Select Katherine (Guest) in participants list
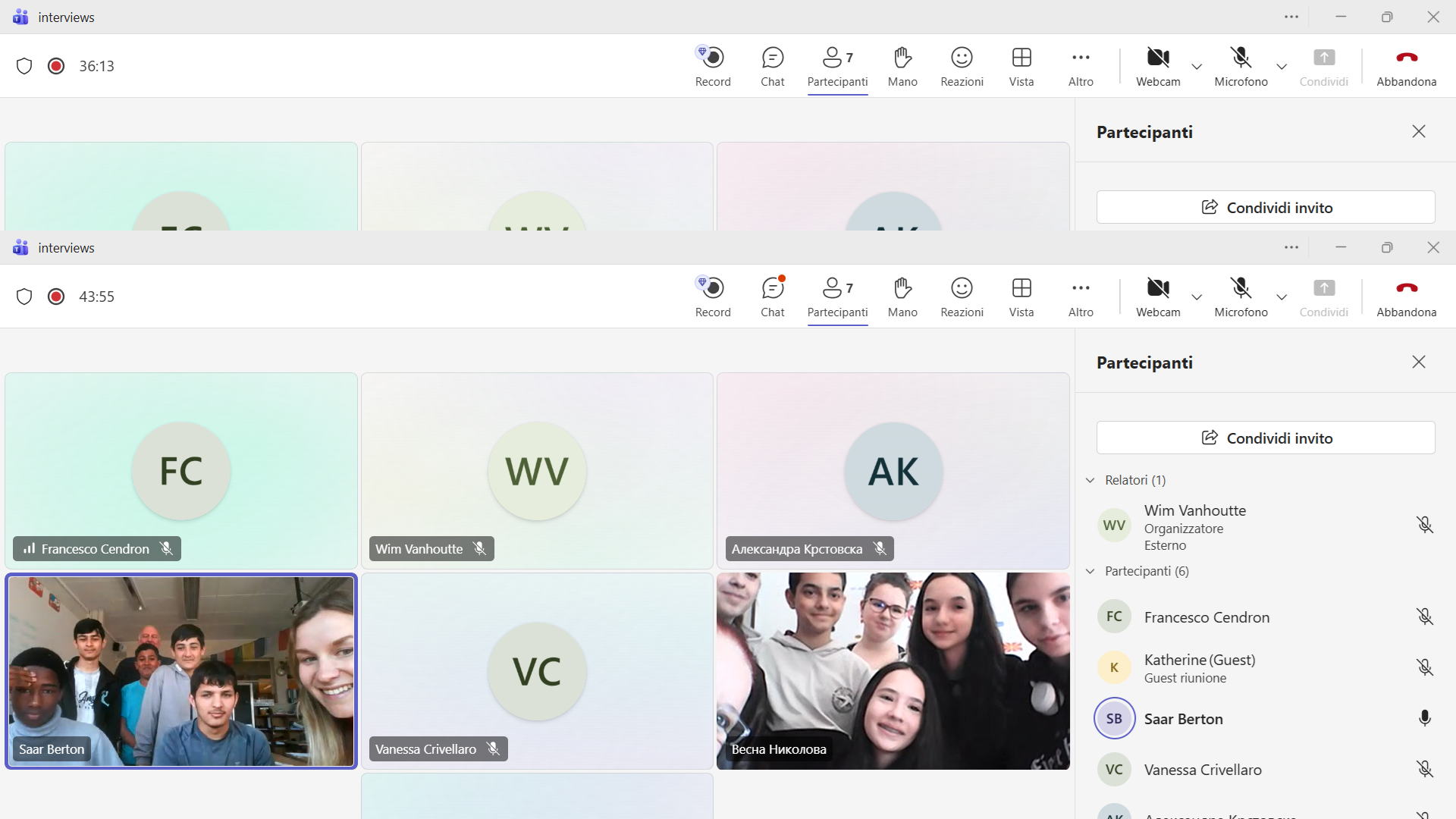Viewport: 1456px width, 819px height. coord(1266,668)
